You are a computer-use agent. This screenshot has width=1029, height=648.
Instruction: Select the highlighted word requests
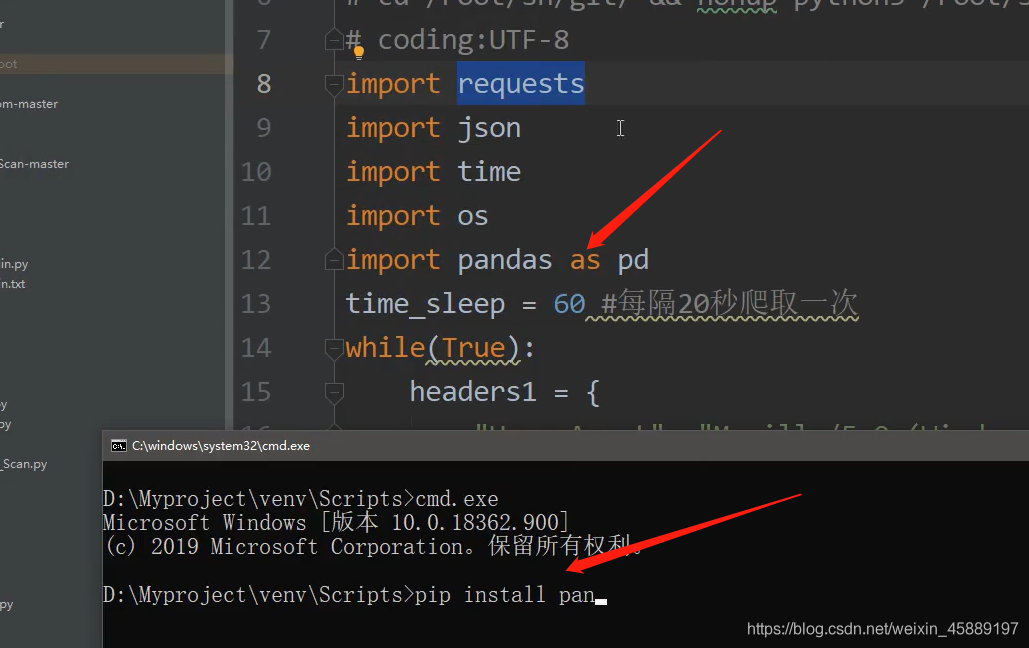point(520,83)
